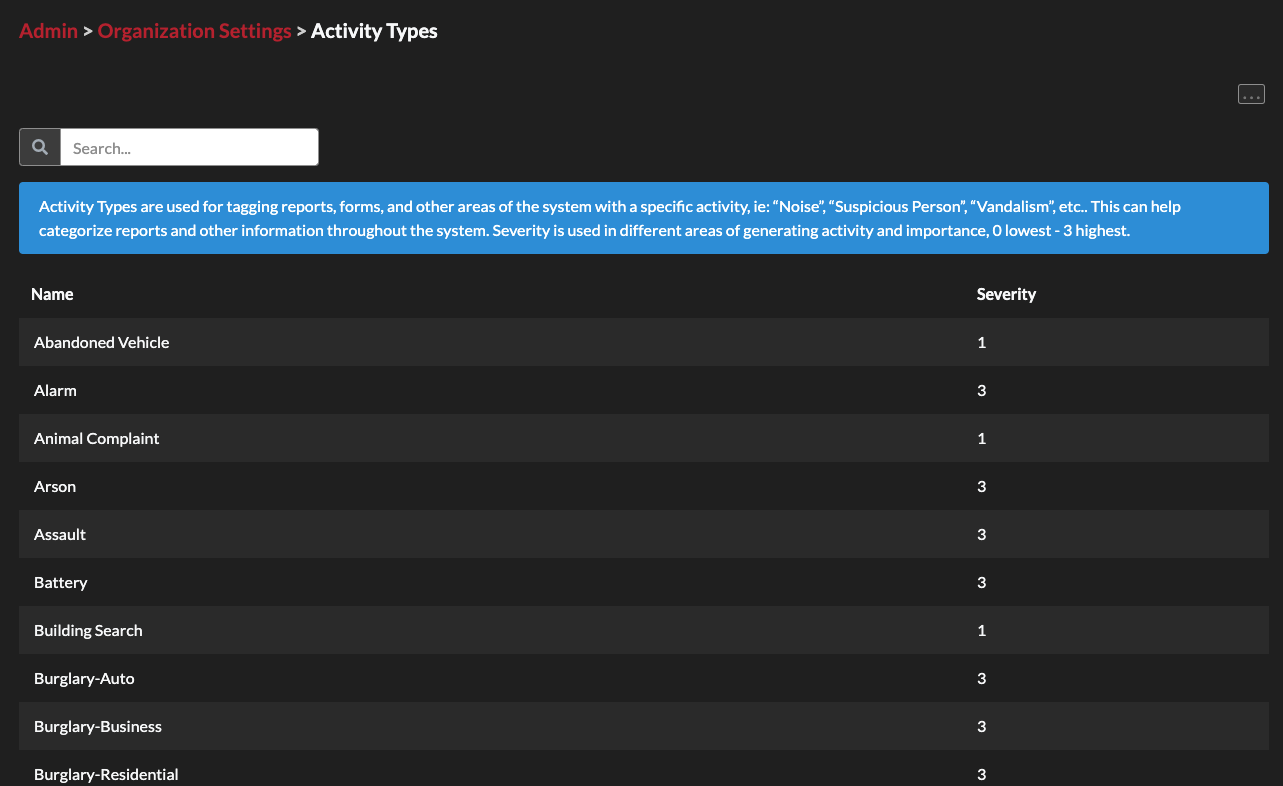Open the Assault activity type
This screenshot has height=786, width=1283.
click(x=60, y=534)
